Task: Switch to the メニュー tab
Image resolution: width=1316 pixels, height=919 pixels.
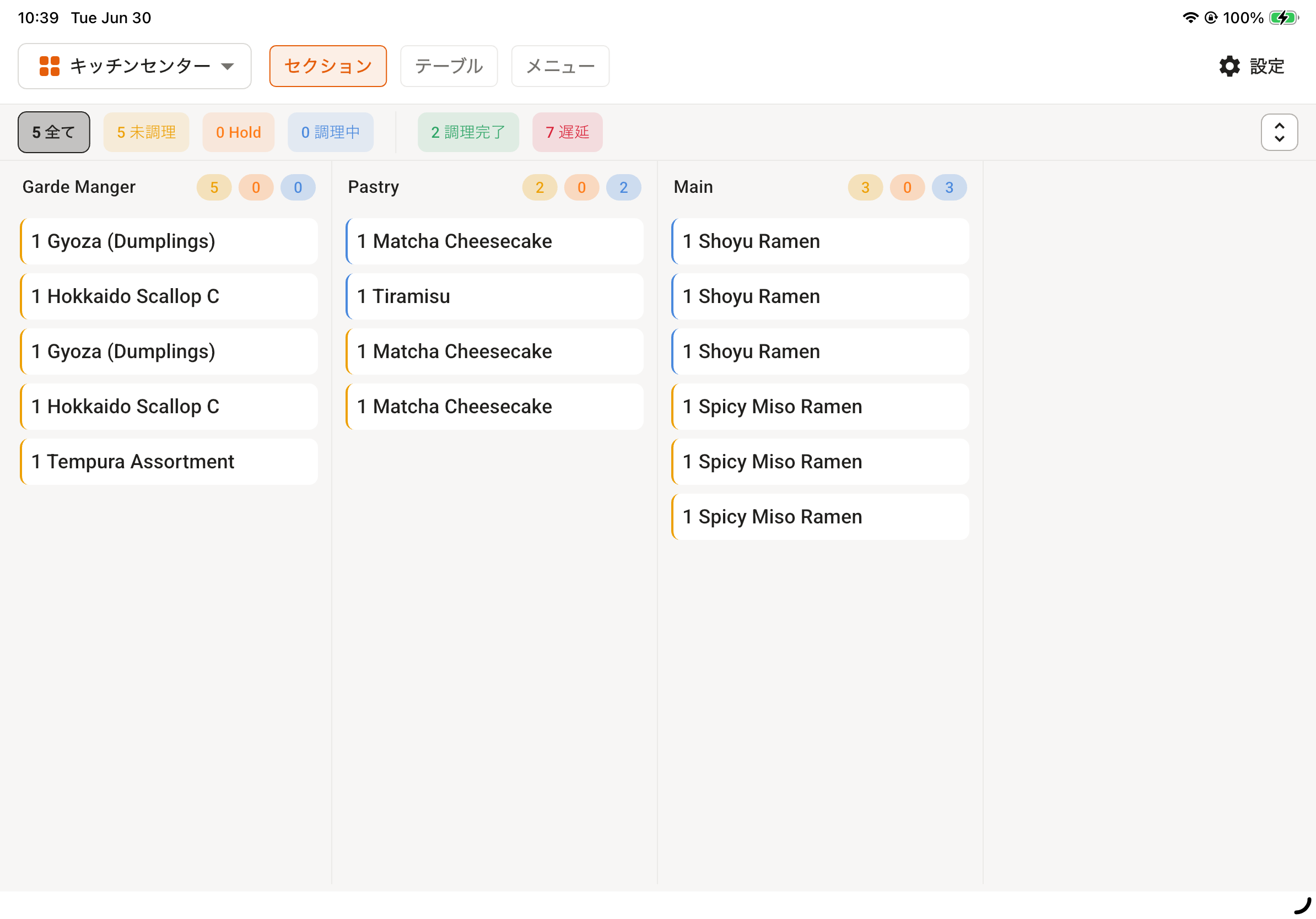Action: click(x=560, y=66)
